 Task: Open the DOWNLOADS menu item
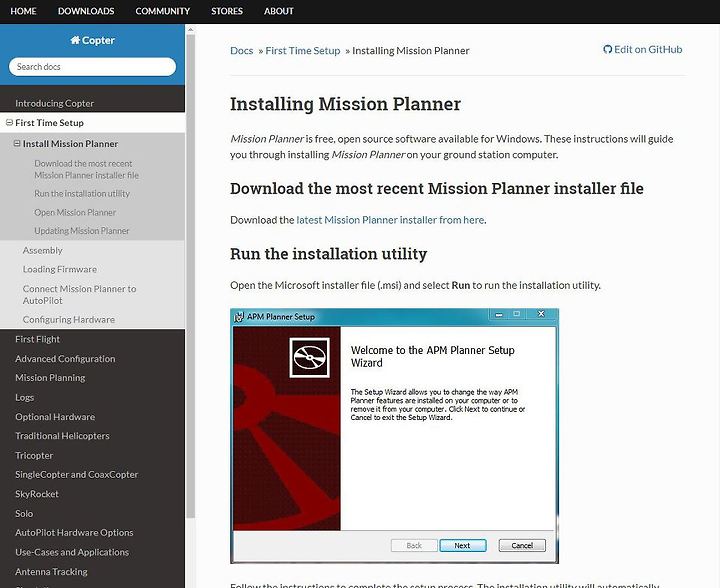click(86, 11)
